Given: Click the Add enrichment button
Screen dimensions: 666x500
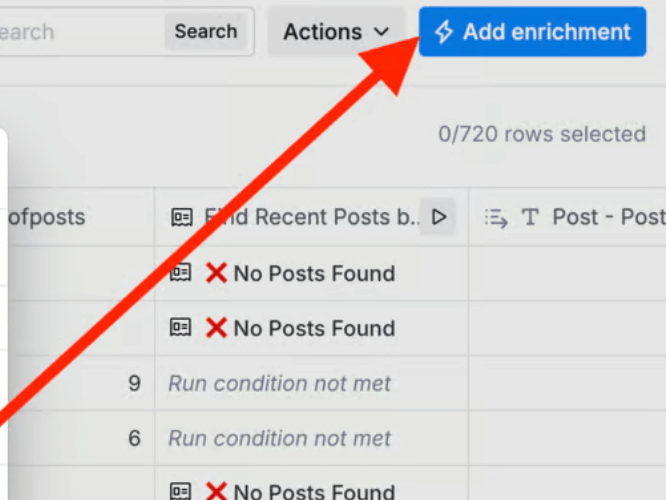Looking at the screenshot, I should (532, 31).
